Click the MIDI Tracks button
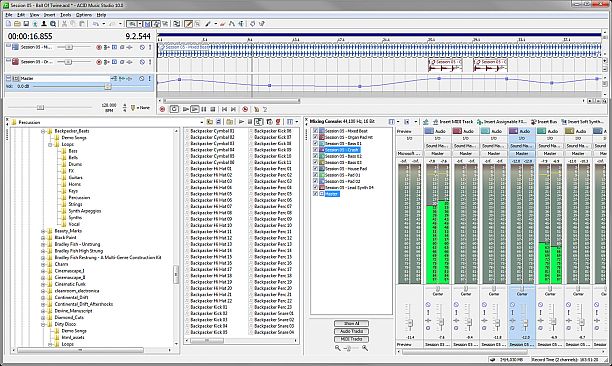The width and height of the screenshot is (612, 366). point(351,339)
